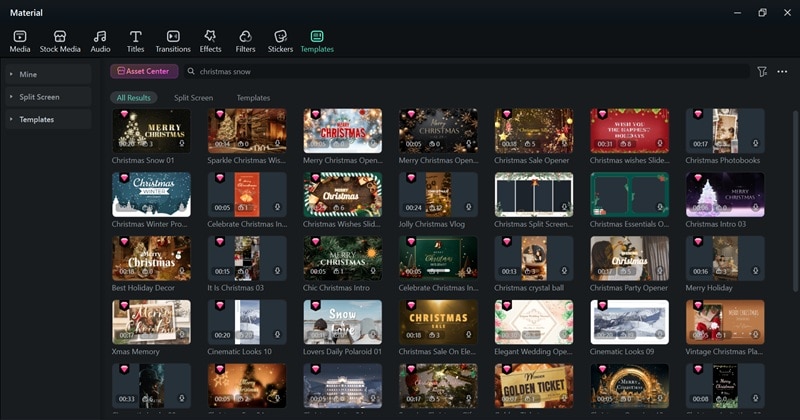The height and width of the screenshot is (420, 800).
Task: Download the Merry Holiday template
Action: (x=756, y=271)
